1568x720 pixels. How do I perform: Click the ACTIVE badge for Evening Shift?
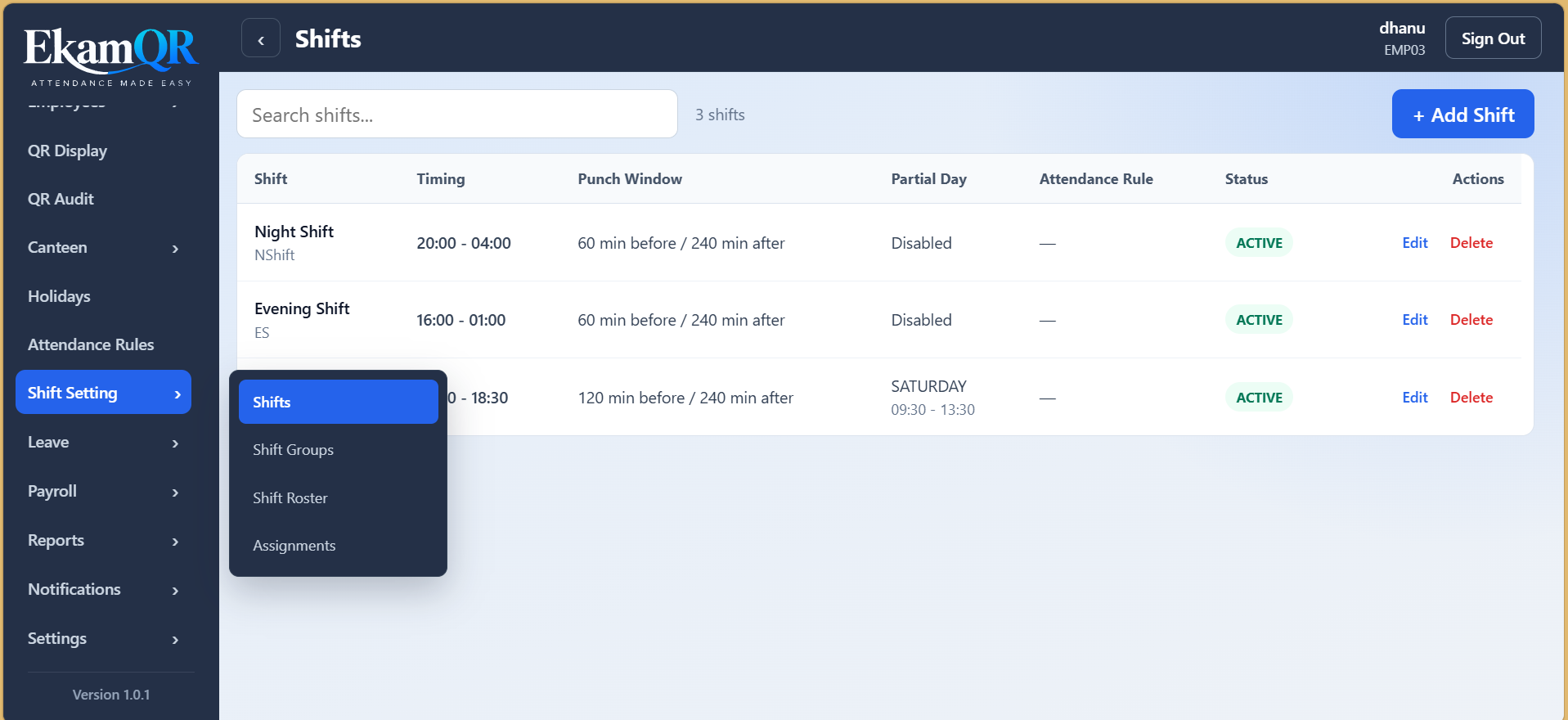coord(1259,320)
